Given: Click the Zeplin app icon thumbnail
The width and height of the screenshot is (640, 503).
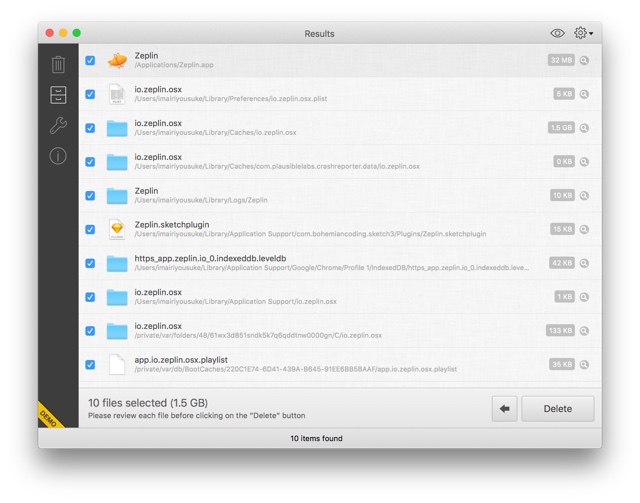Looking at the screenshot, I should click(x=117, y=60).
